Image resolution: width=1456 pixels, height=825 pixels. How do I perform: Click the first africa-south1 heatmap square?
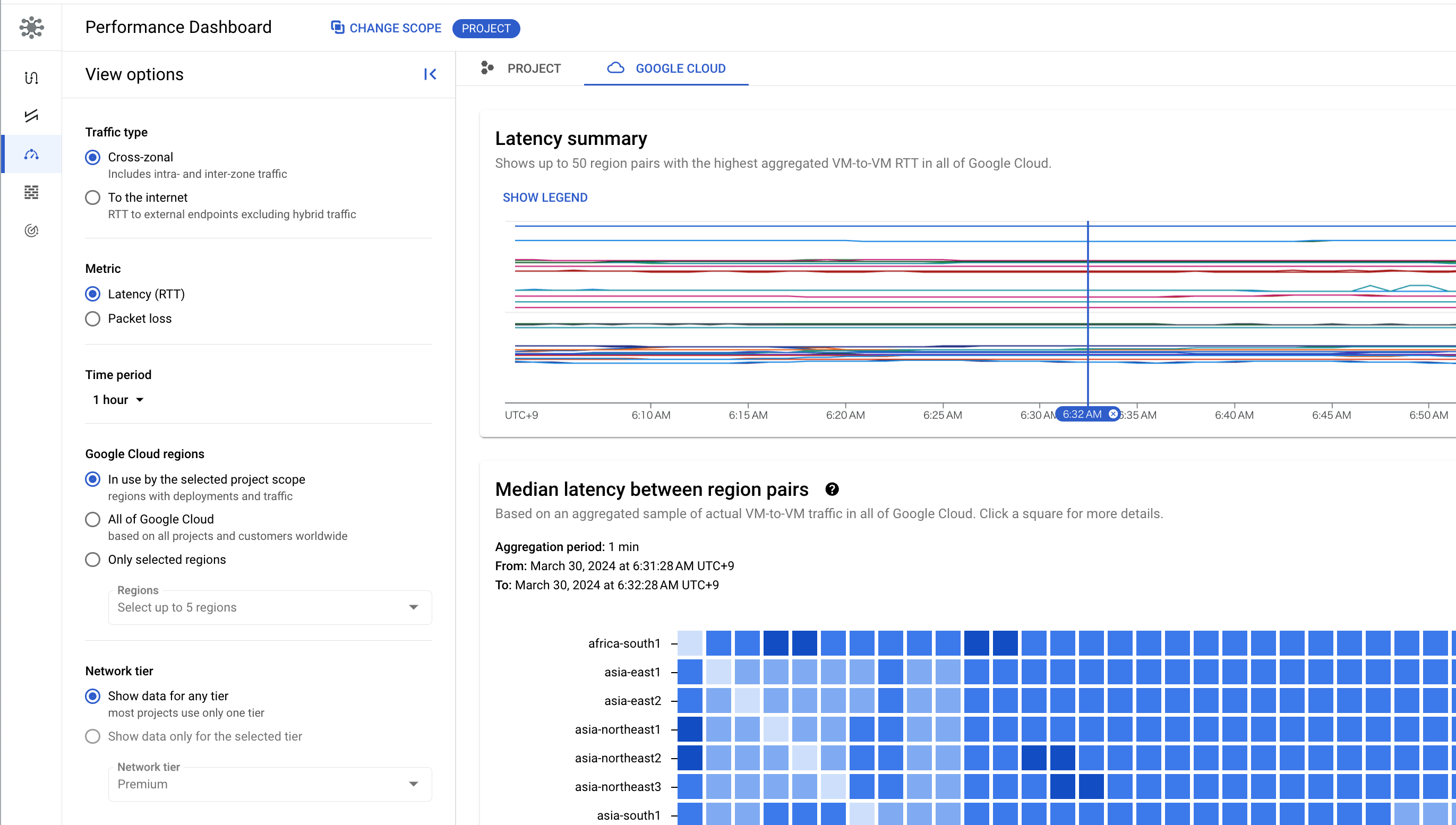pos(690,643)
